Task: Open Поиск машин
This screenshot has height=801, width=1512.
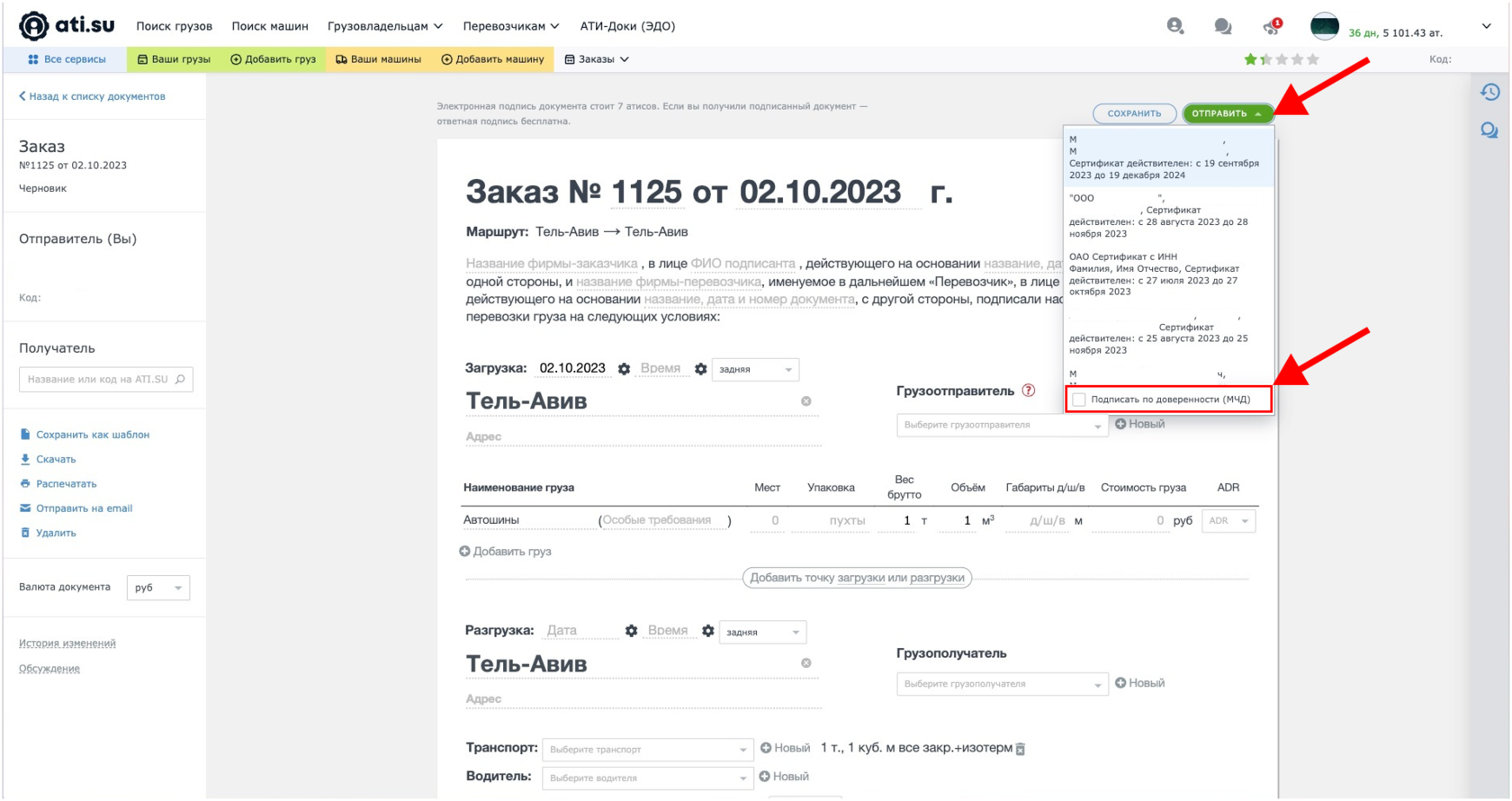Action: pyautogui.click(x=270, y=26)
